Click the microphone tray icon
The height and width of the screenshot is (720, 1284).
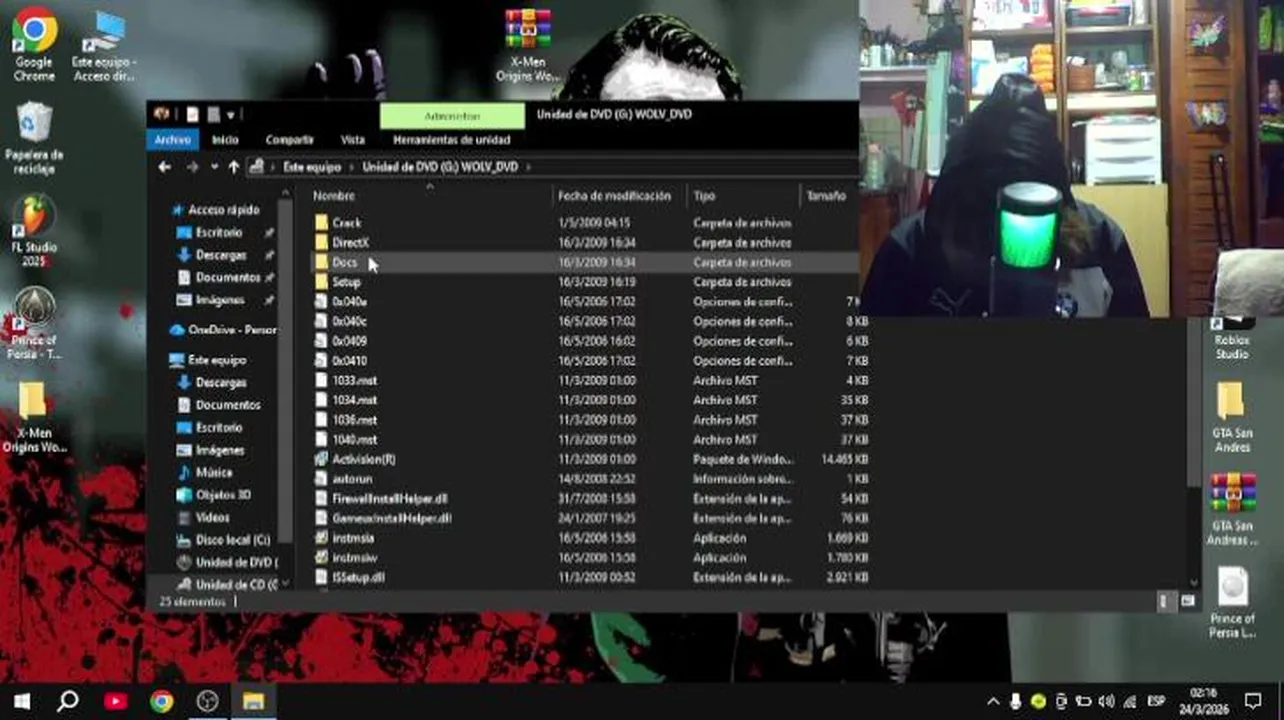click(x=1015, y=701)
